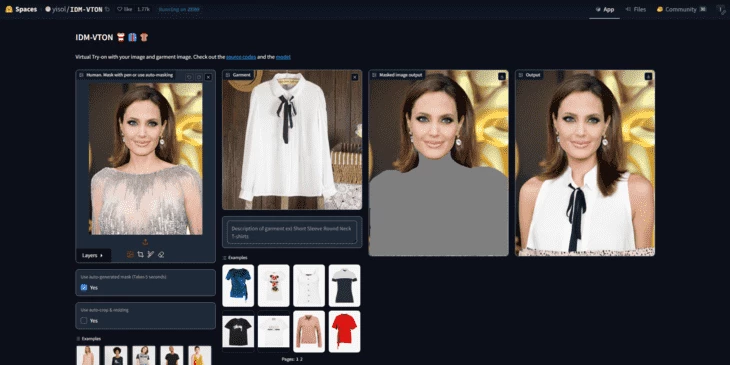Viewport: 730px width, 365px height.
Task: Click the upload icon below the human photo
Action: (x=145, y=242)
